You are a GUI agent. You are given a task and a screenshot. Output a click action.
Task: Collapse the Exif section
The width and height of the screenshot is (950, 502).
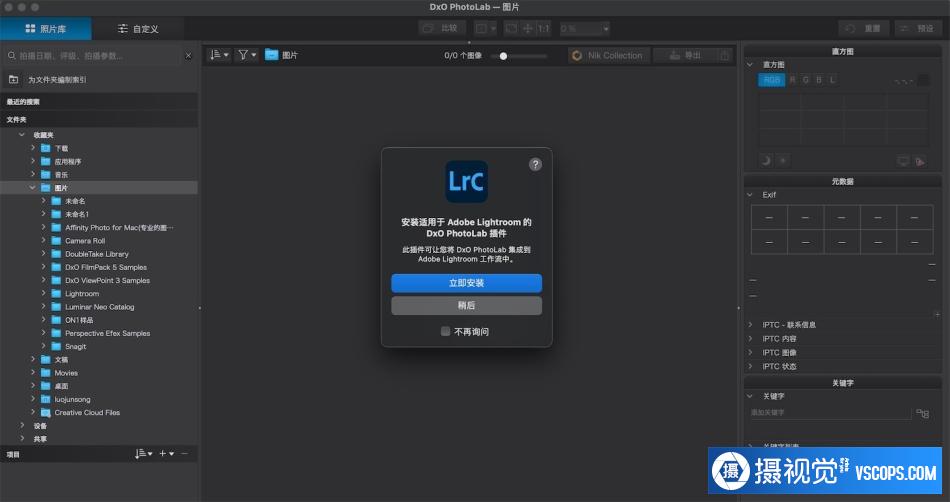(x=750, y=195)
